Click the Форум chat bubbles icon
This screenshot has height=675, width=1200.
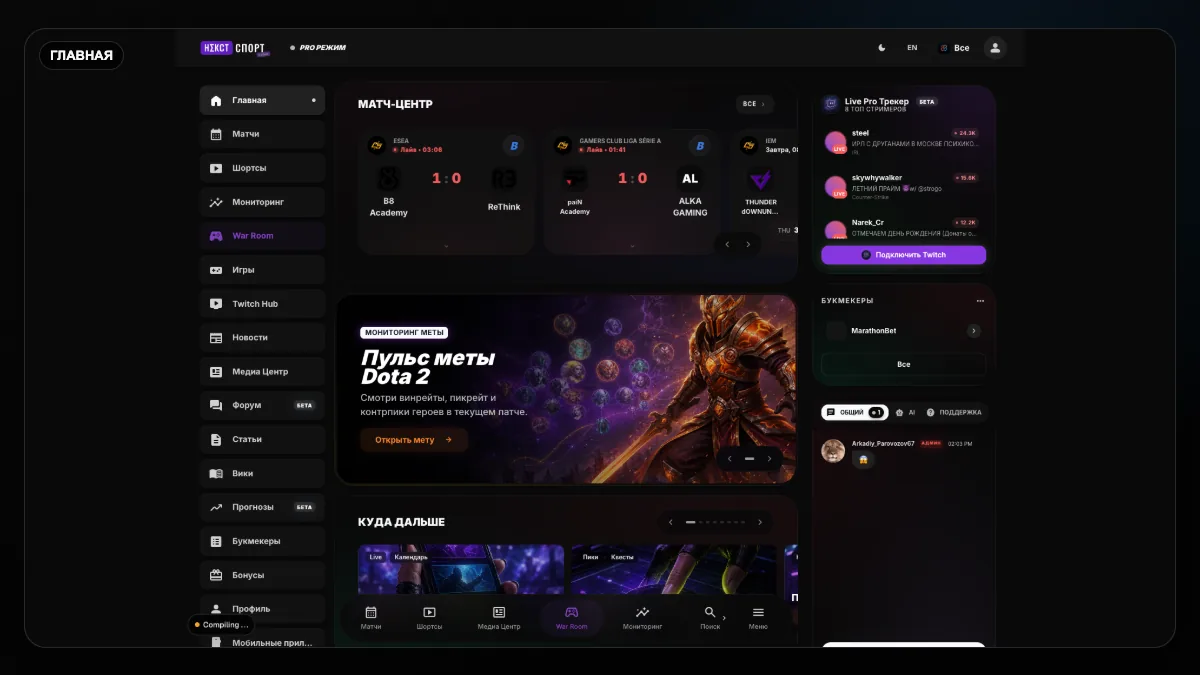(216, 406)
